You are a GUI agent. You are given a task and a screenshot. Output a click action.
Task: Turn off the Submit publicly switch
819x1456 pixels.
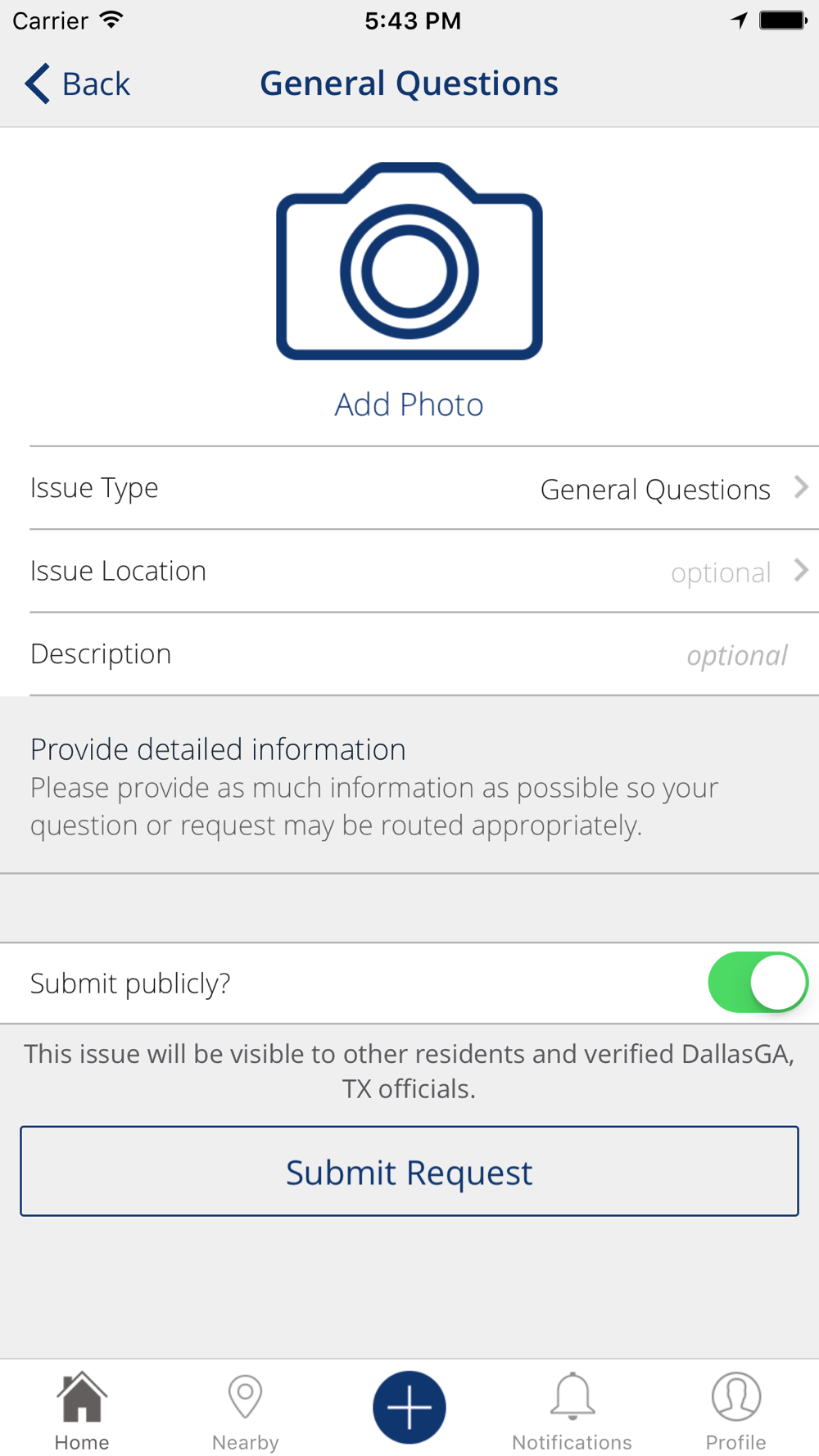pyautogui.click(x=758, y=983)
